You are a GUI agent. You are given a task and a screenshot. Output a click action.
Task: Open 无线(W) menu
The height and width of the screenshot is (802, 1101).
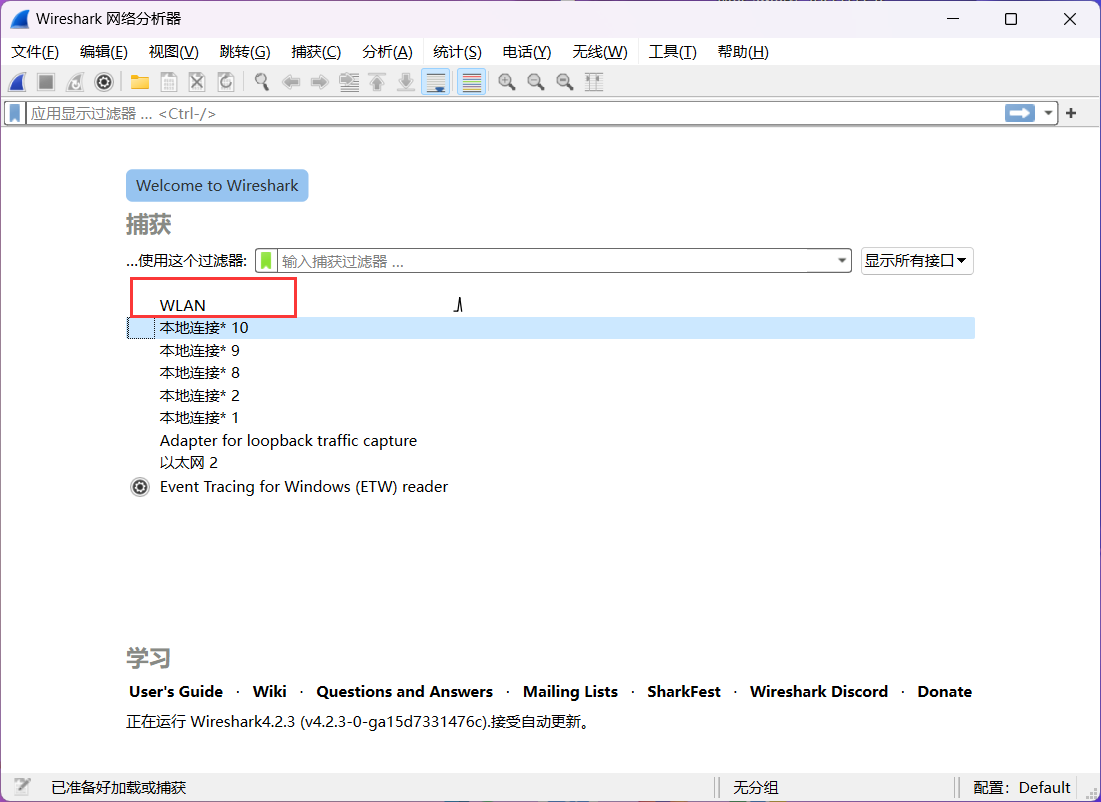point(600,52)
